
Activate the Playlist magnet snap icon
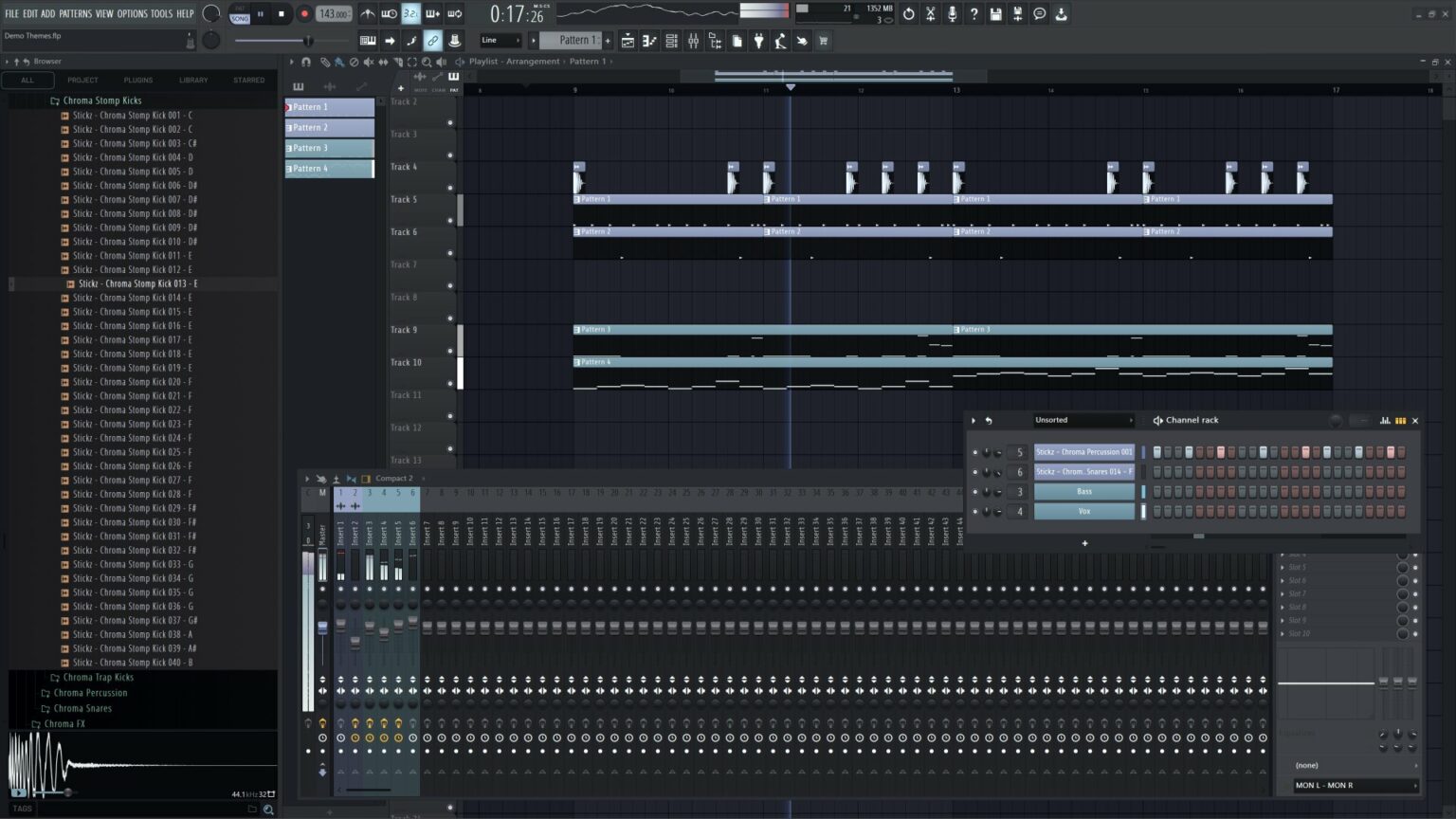point(307,63)
